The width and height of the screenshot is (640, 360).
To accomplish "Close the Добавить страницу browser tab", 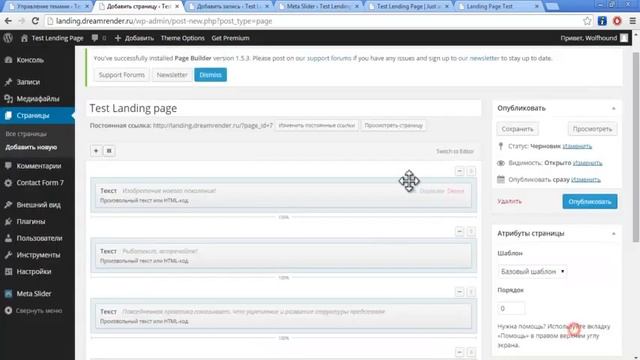I will (x=177, y=7).
